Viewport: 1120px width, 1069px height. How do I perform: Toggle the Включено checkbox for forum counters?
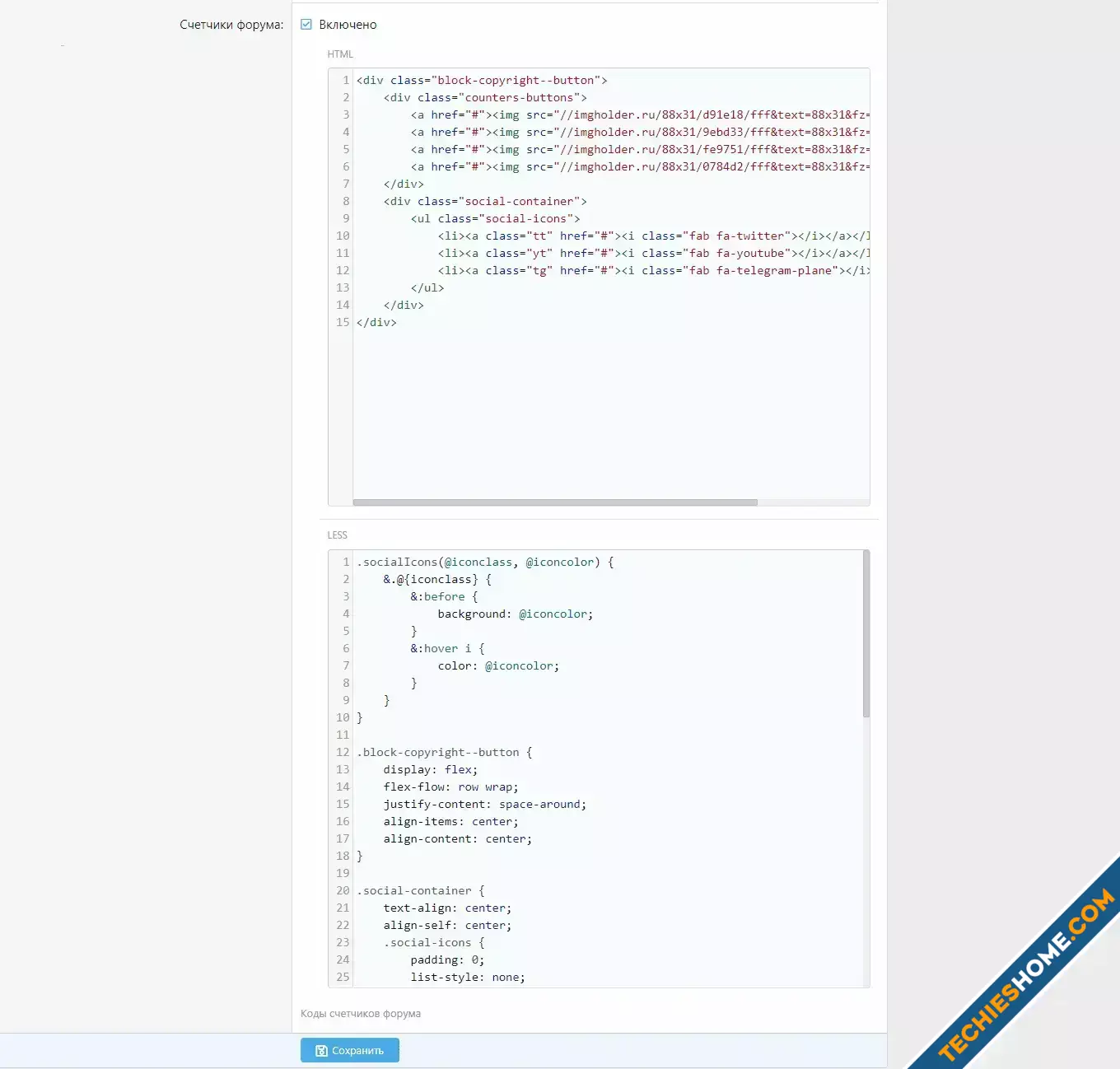(306, 25)
